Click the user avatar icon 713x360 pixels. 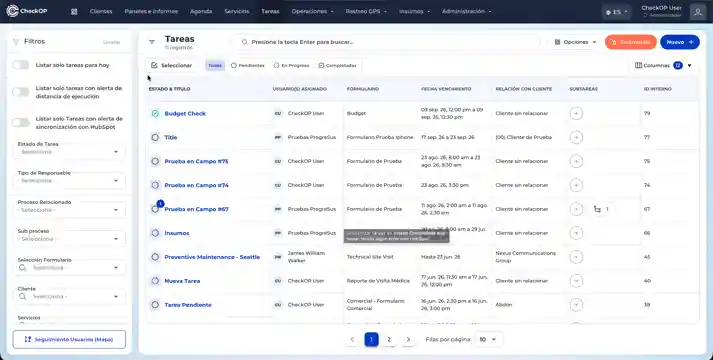click(x=698, y=11)
